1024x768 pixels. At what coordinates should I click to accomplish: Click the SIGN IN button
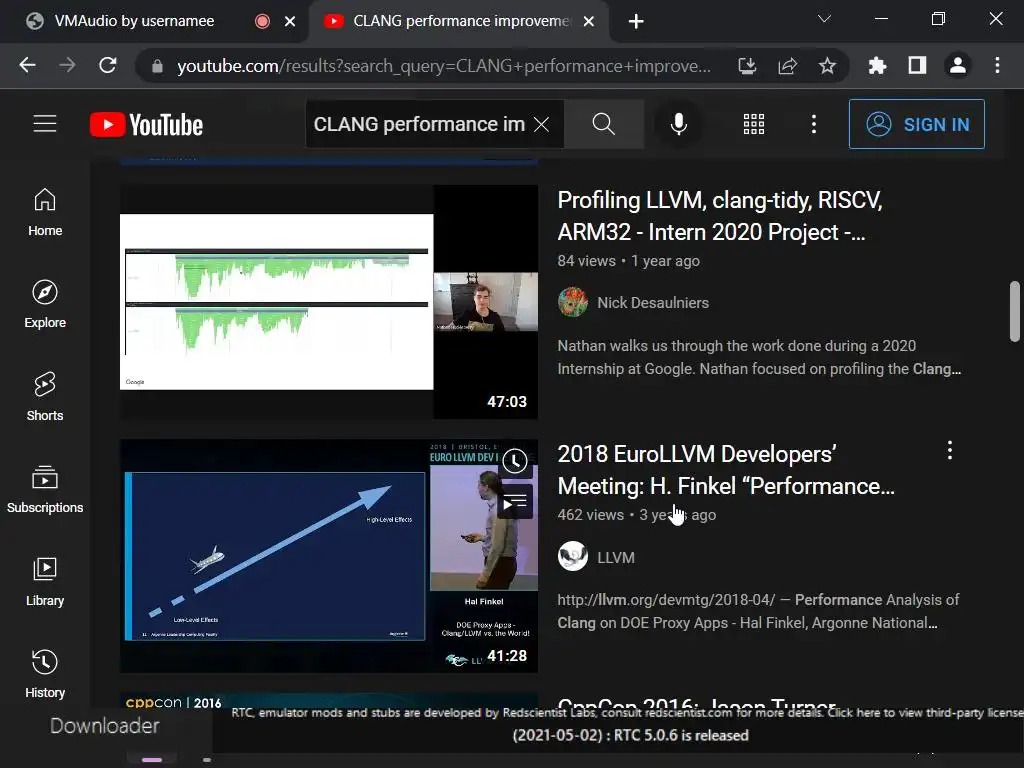click(x=917, y=124)
